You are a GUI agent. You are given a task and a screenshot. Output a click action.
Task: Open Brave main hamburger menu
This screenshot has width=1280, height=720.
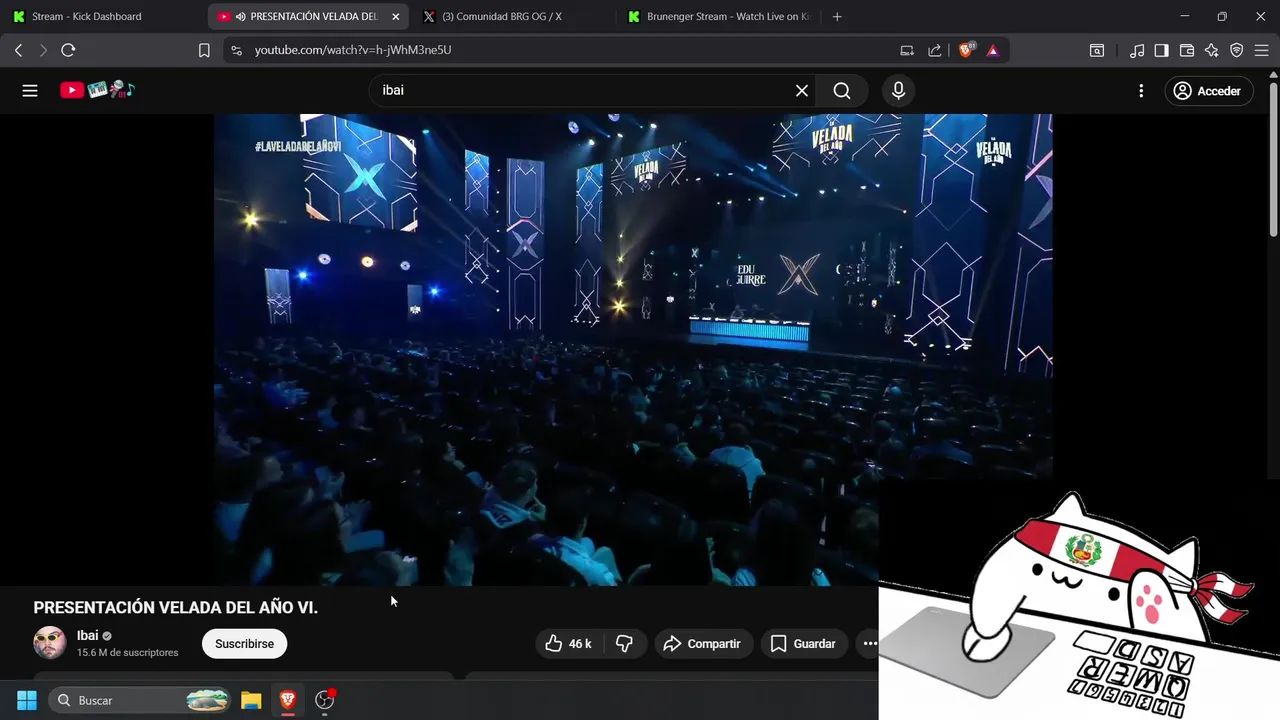[x=1261, y=50]
